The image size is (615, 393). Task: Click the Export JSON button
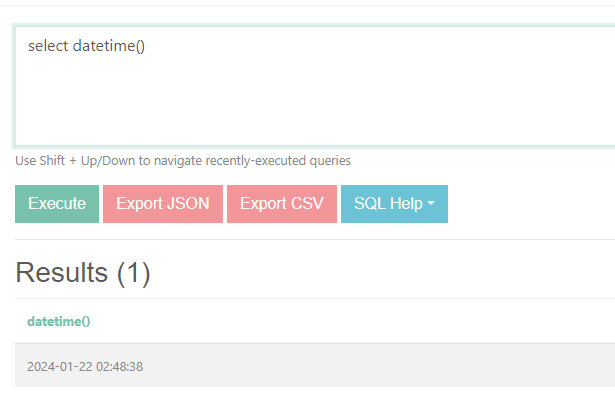pos(163,204)
